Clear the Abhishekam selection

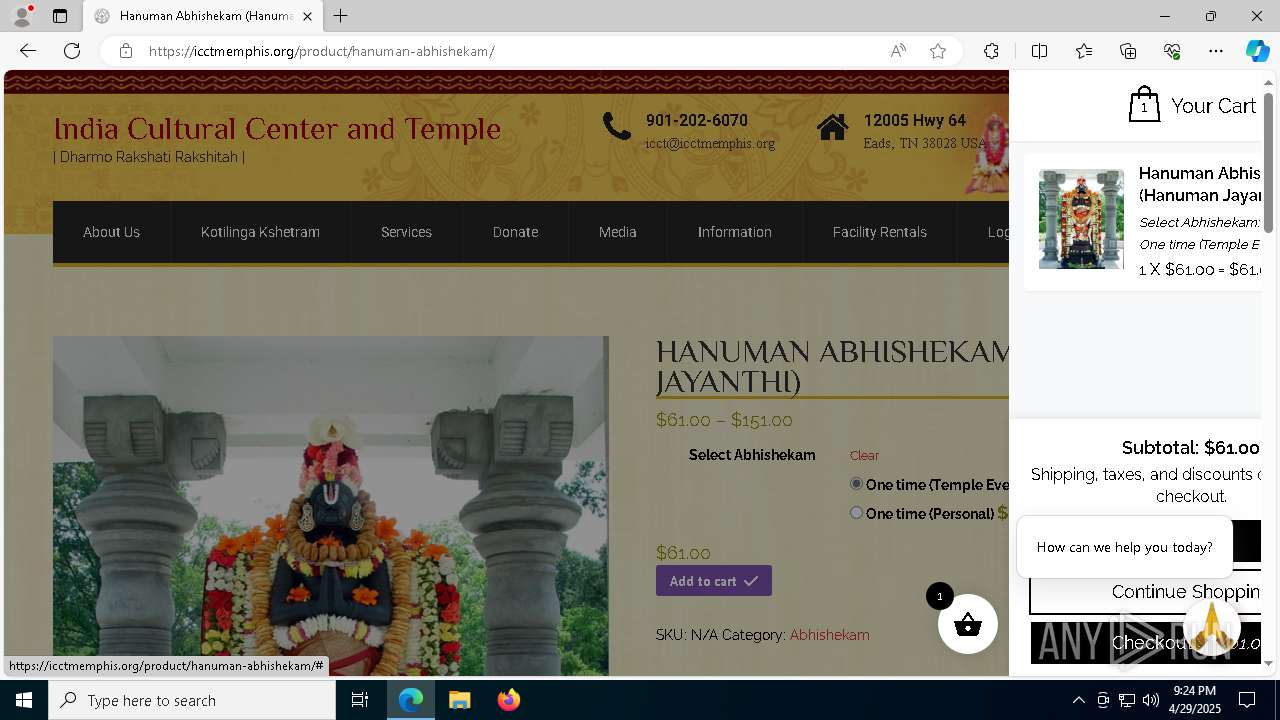pyautogui.click(x=864, y=455)
